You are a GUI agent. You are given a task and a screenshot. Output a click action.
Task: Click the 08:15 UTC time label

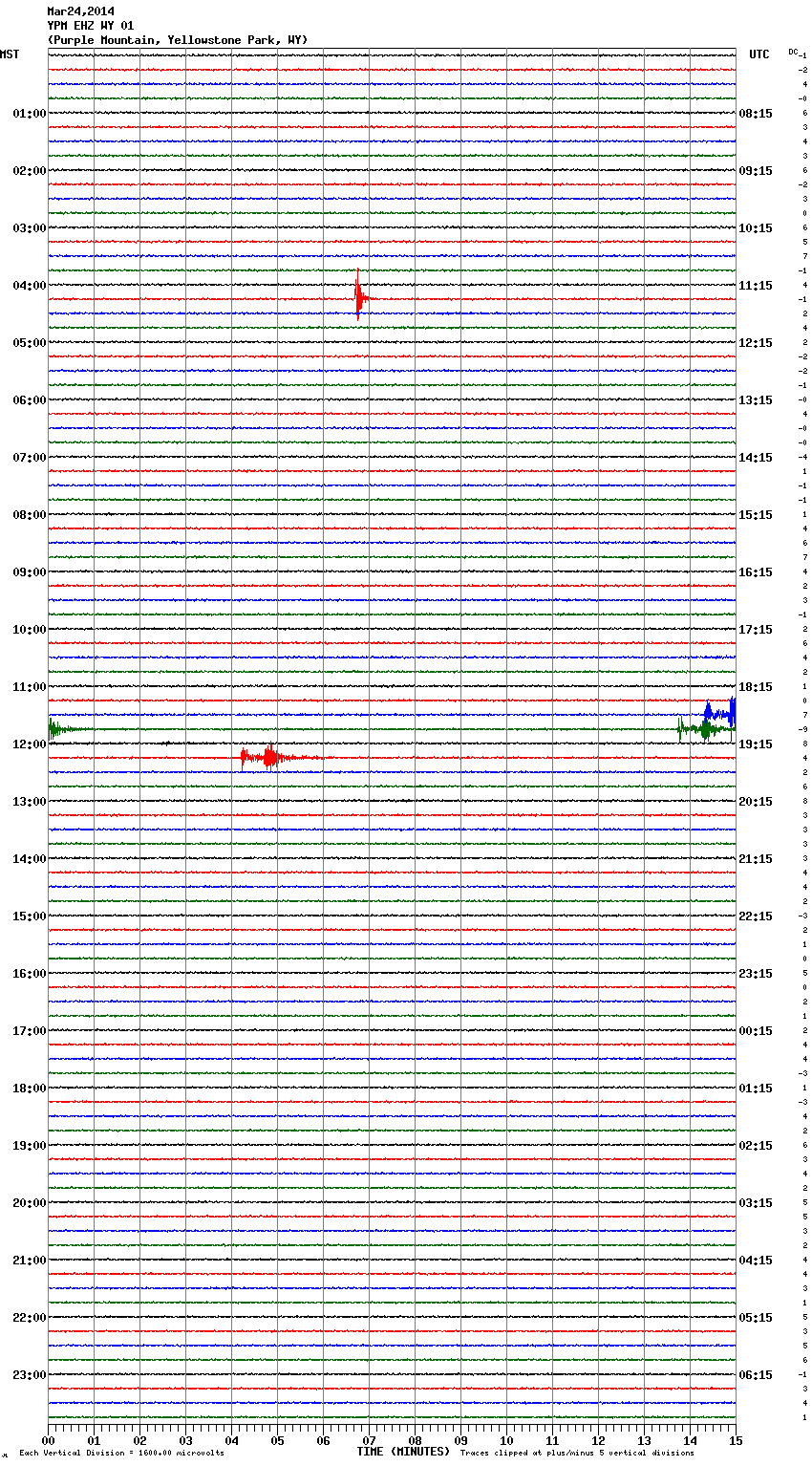pyautogui.click(x=756, y=114)
